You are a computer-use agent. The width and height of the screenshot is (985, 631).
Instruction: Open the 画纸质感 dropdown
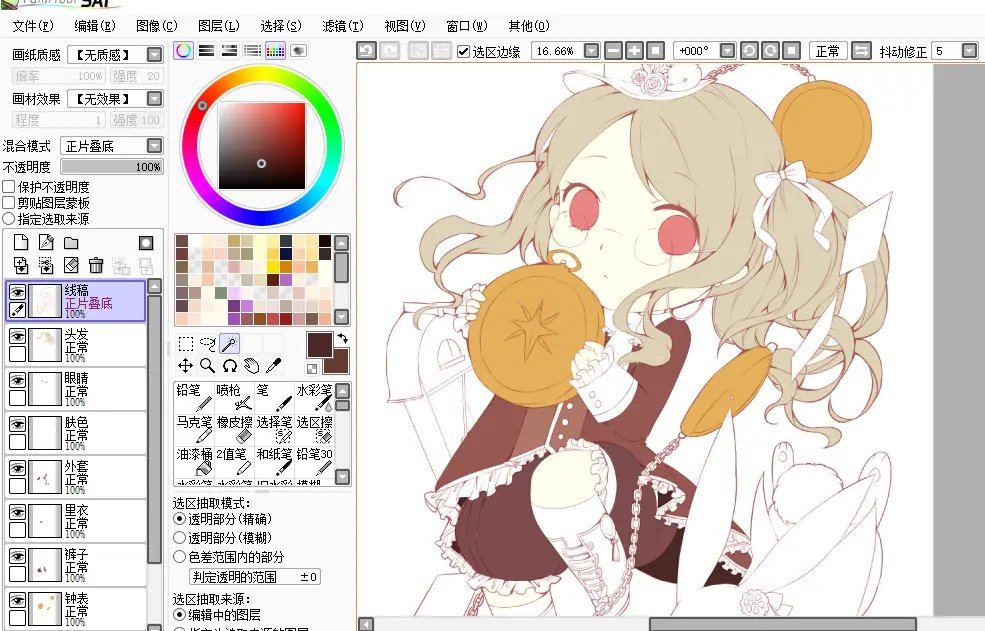tap(155, 55)
